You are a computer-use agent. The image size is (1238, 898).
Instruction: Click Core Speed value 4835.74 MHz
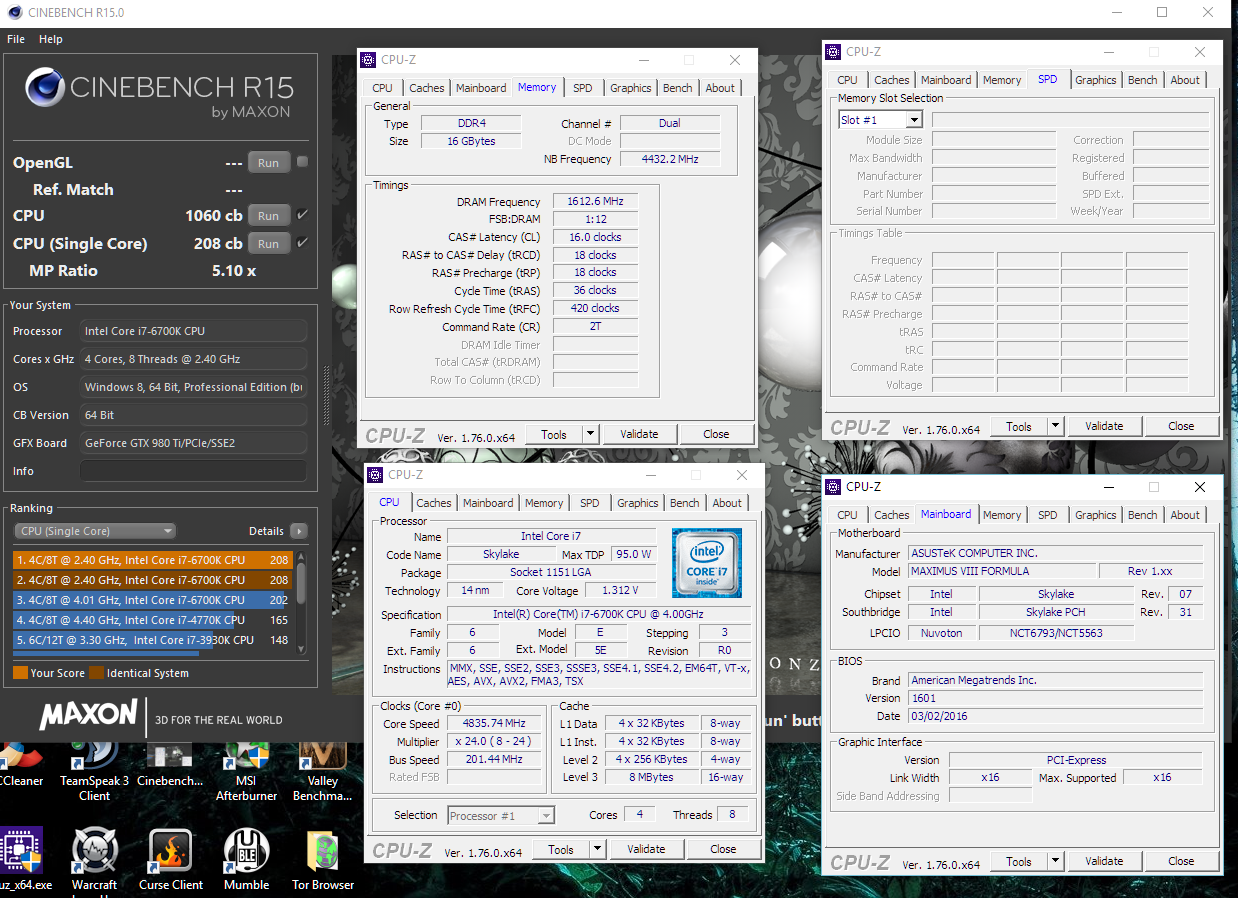[494, 724]
